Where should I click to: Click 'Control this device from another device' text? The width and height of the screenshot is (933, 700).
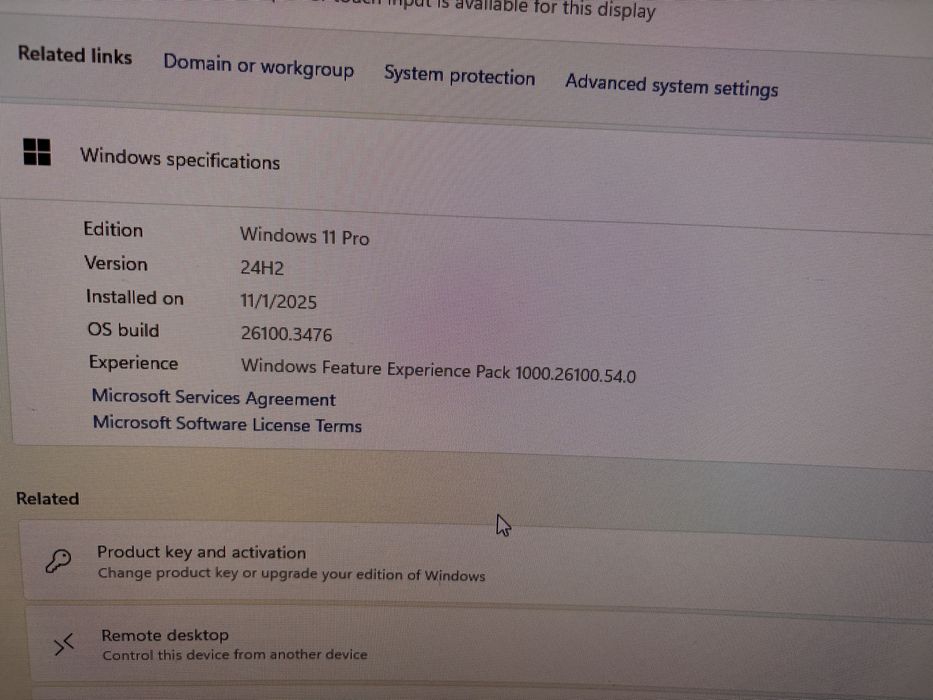point(235,655)
